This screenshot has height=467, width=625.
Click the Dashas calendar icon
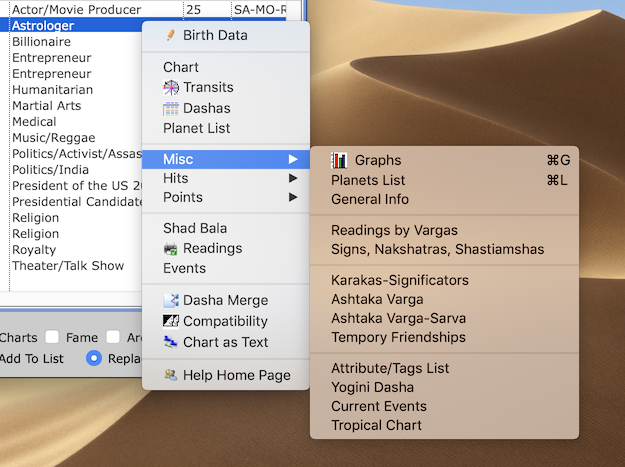tap(171, 108)
